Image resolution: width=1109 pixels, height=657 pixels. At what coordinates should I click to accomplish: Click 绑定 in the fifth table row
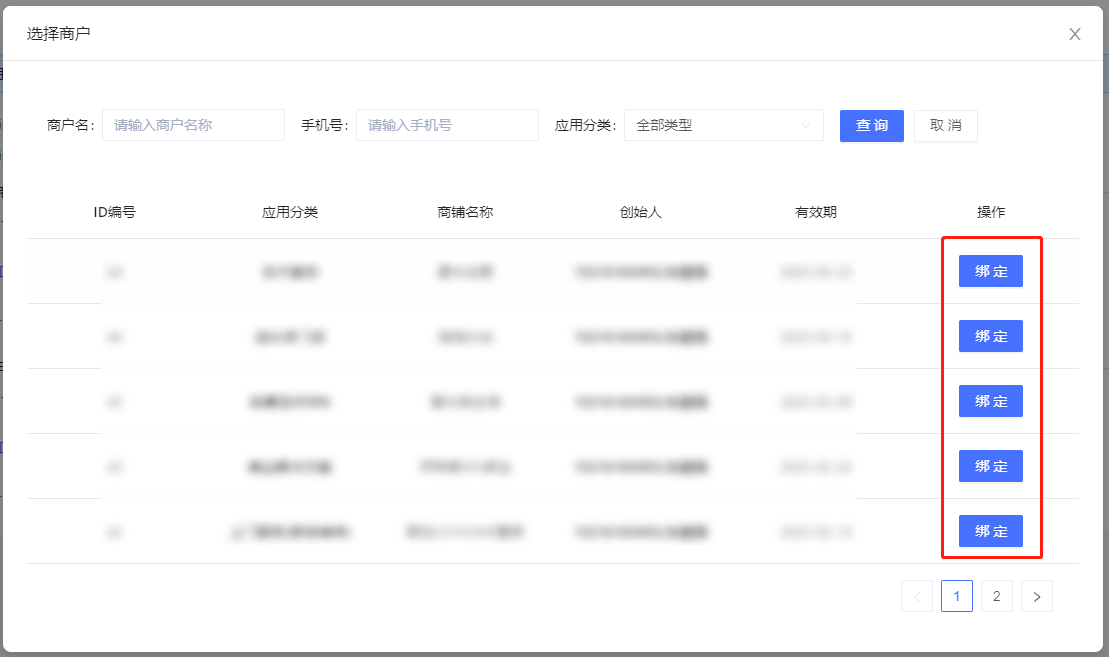(991, 531)
